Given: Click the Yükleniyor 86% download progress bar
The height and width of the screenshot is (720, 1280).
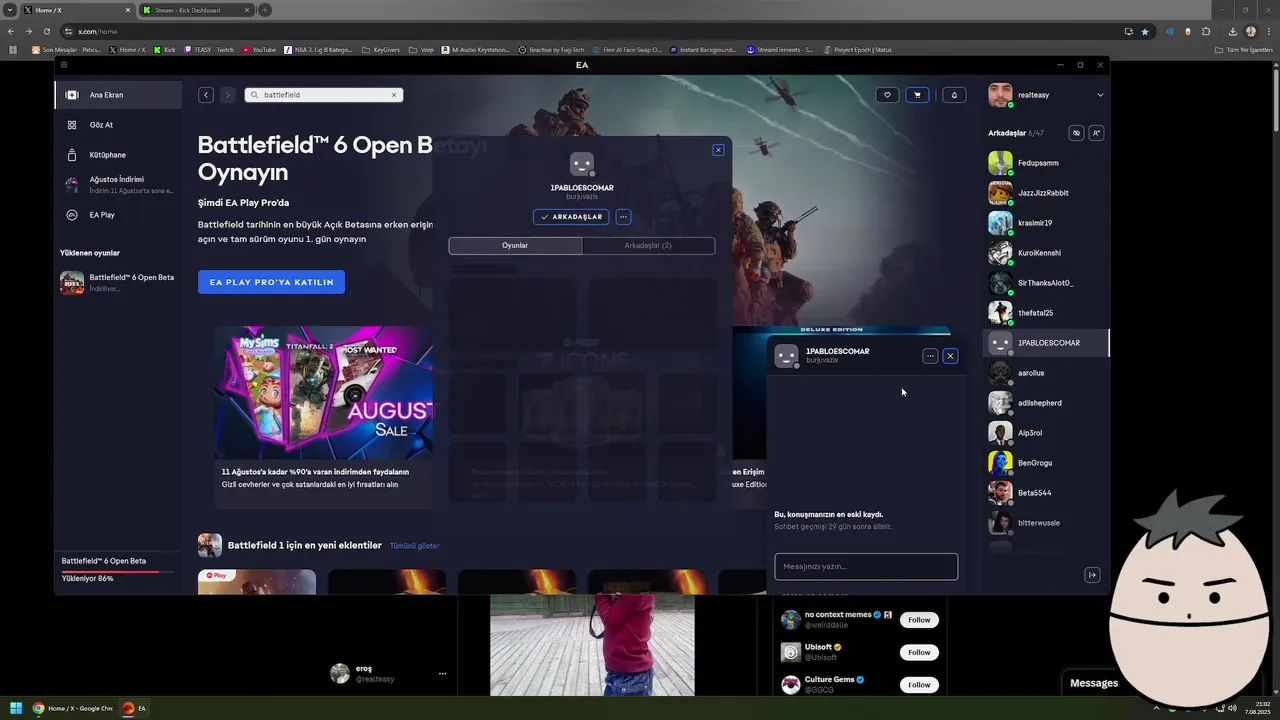Looking at the screenshot, I should [116, 571].
